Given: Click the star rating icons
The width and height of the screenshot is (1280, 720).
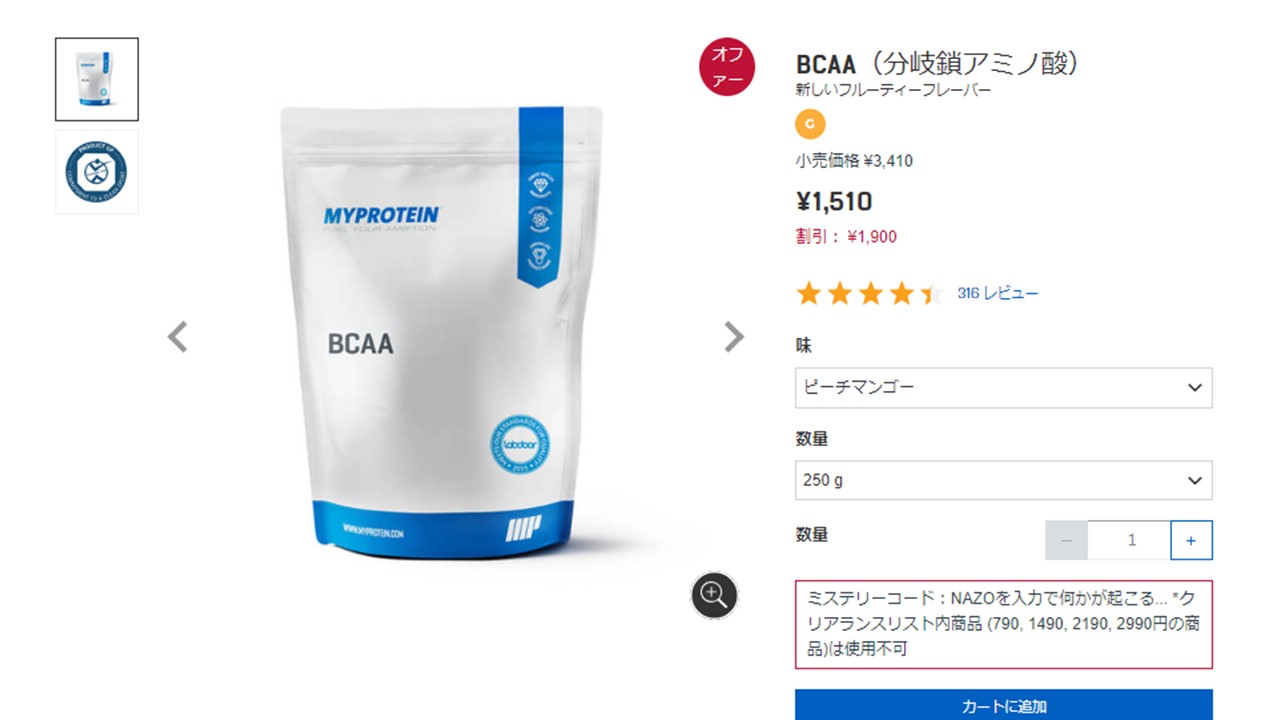Looking at the screenshot, I should (869, 293).
